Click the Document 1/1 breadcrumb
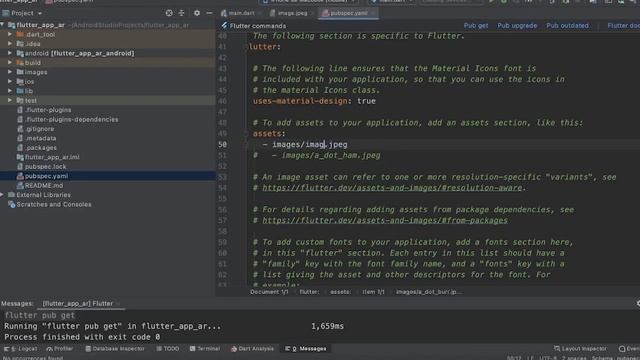The width and height of the screenshot is (640, 360). click(x=269, y=292)
